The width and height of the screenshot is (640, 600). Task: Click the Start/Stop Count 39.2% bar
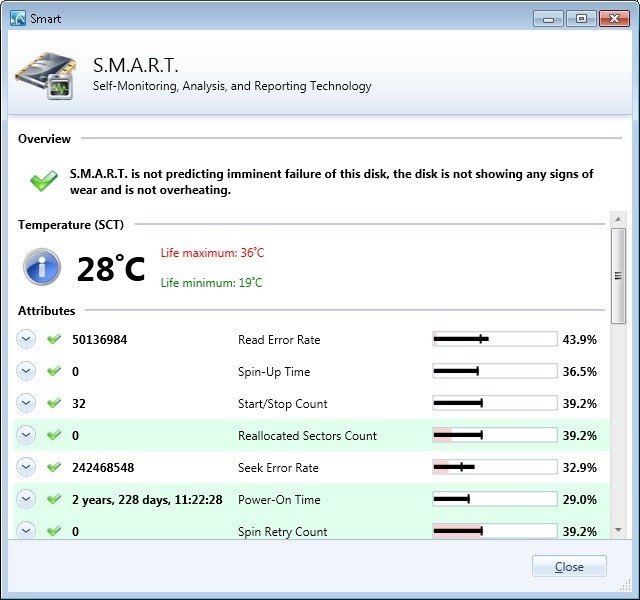point(495,403)
